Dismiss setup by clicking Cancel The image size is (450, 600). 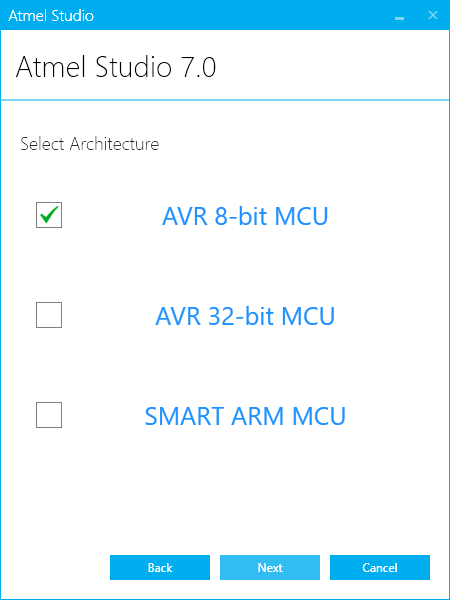pos(380,567)
